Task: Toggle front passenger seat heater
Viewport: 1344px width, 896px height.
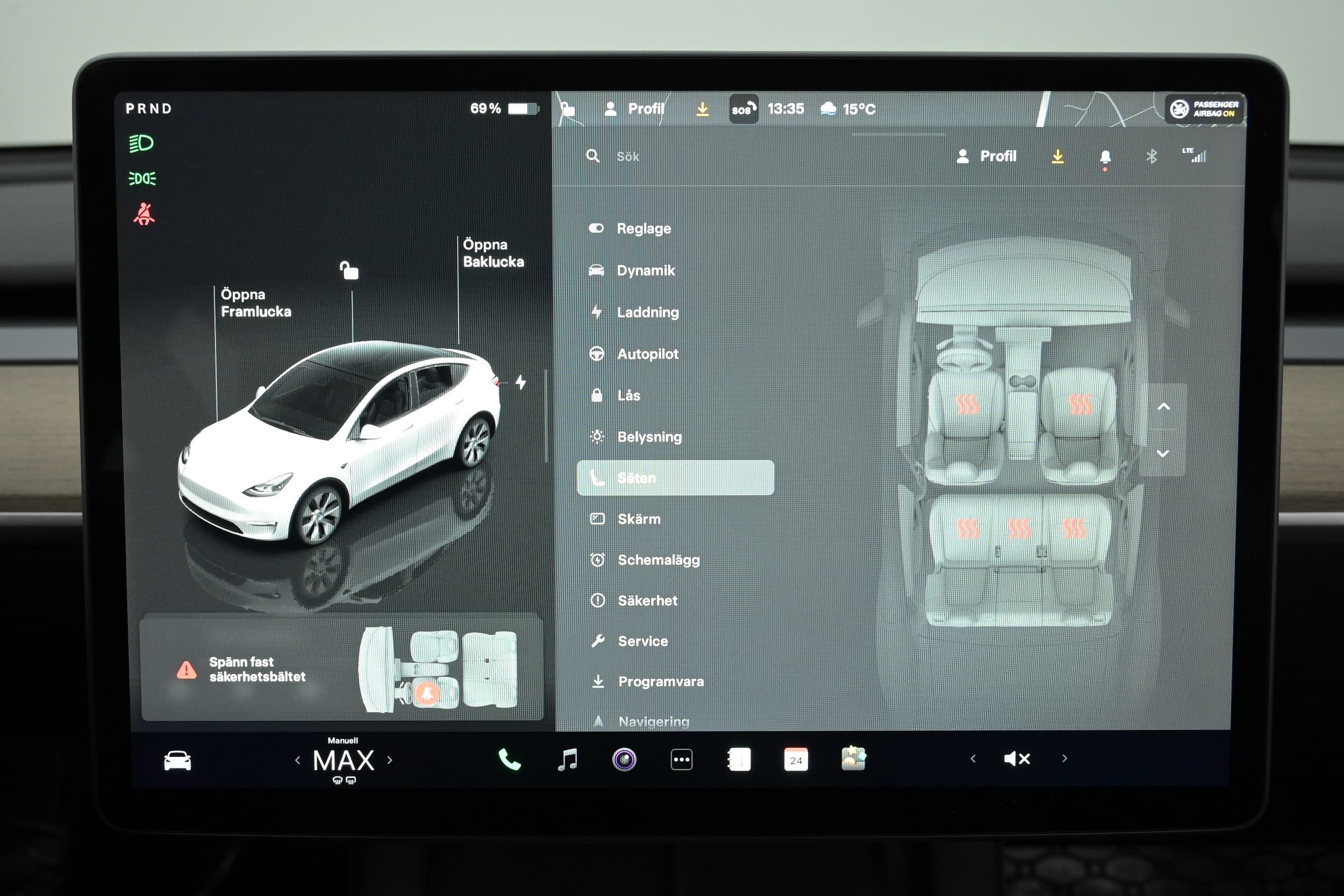Action: click(x=1080, y=405)
